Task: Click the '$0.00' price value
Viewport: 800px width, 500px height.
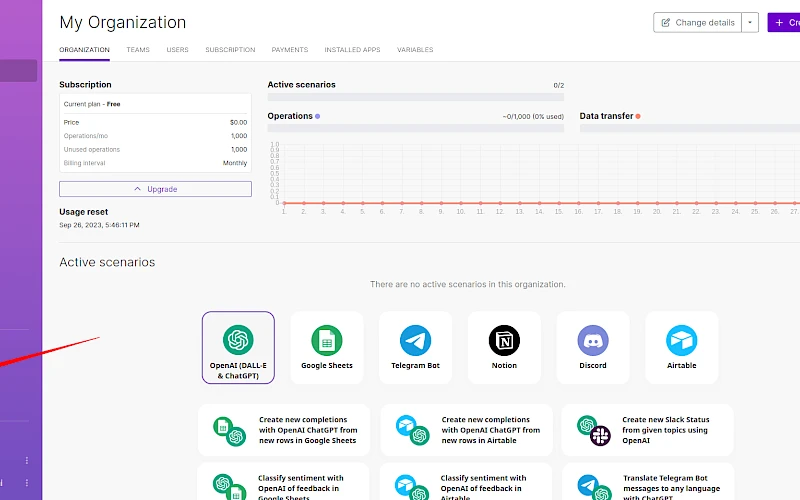Action: click(x=238, y=122)
